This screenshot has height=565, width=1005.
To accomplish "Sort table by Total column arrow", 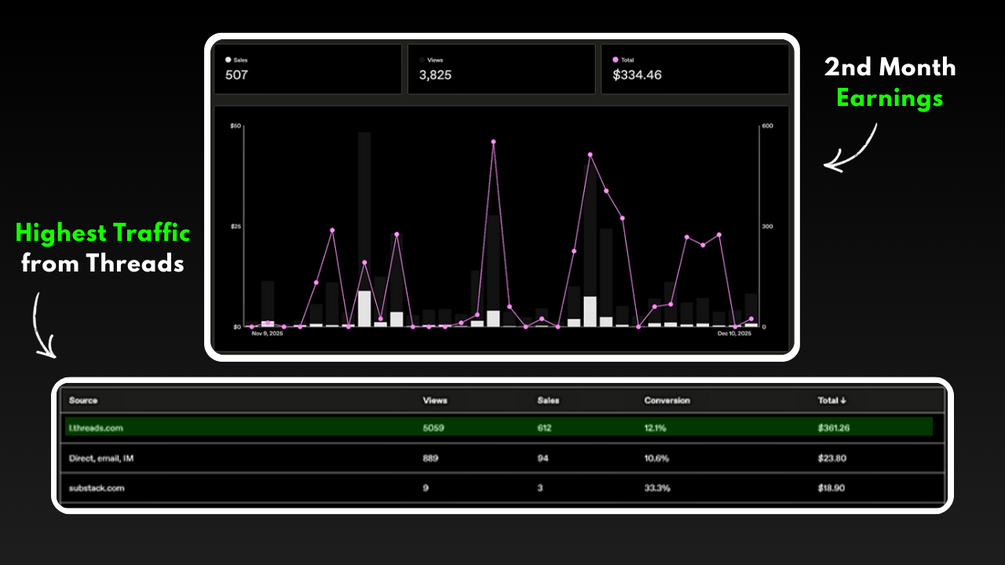I will (843, 400).
